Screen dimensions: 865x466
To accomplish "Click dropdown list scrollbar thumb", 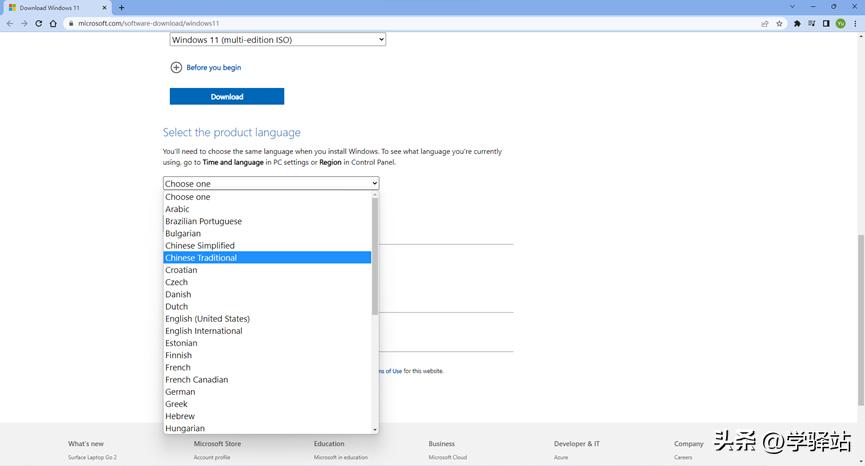I will point(375,256).
